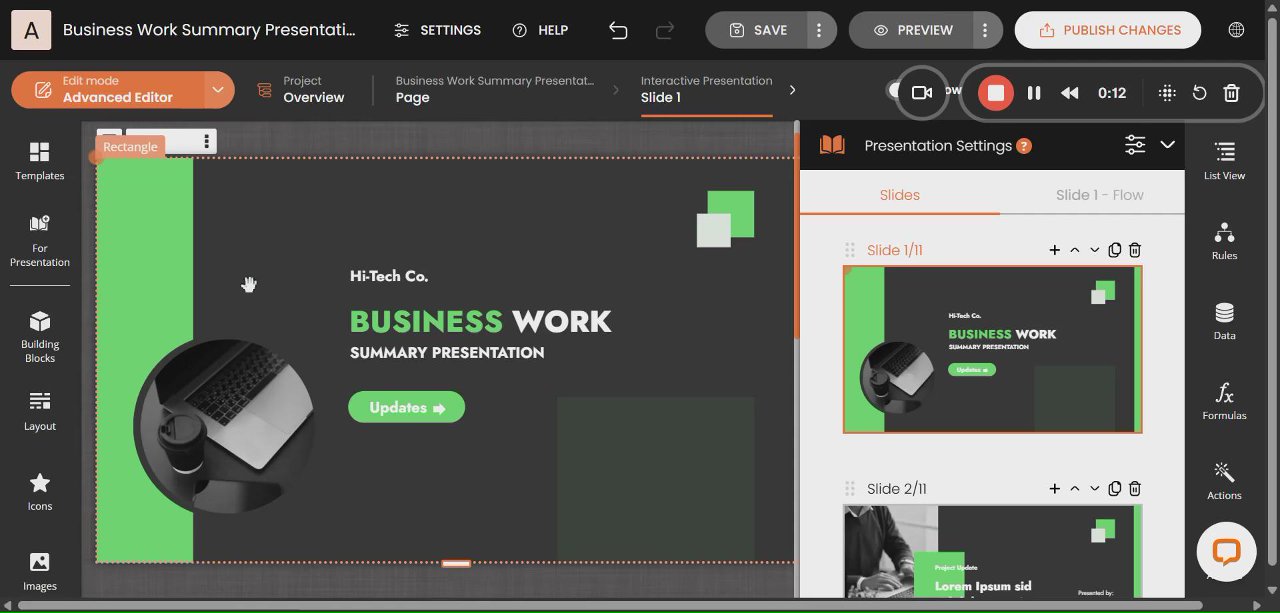Collapse the Presentation Settings panel chevron
The width and height of the screenshot is (1280, 613).
(1167, 145)
